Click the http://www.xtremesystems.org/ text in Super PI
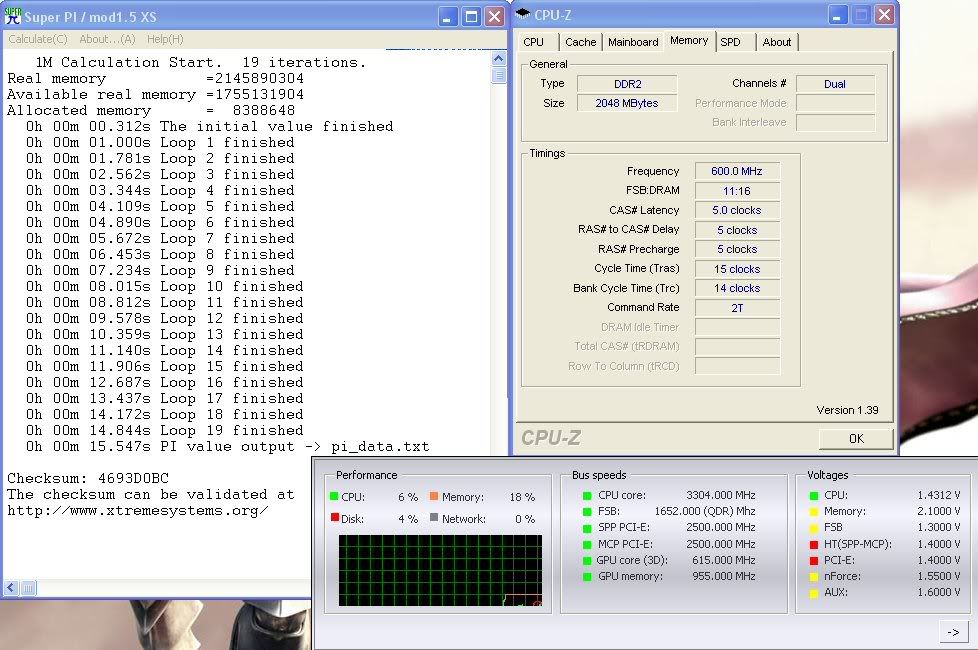Viewport: 978px width, 650px height. coord(138,511)
